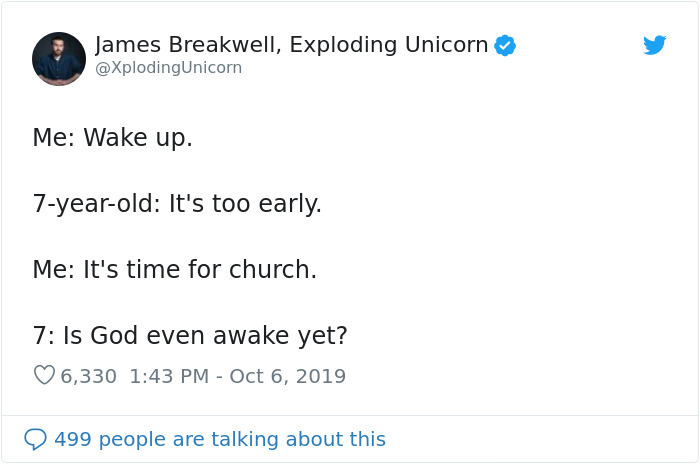Click the Oct 6, 2019 date
Screen dimensions: 700x464
click(288, 376)
